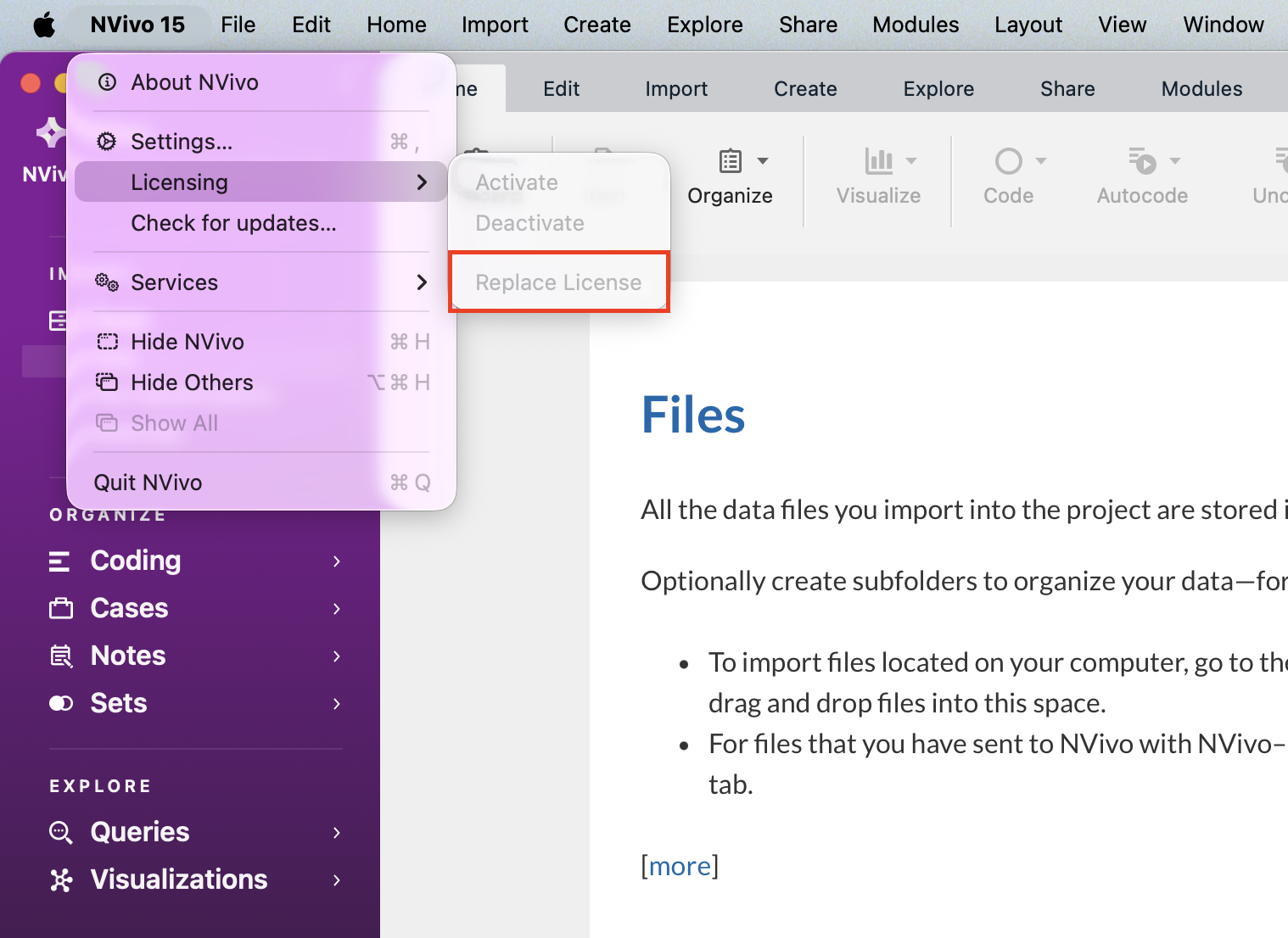Expand the Coding section chevron

tap(337, 561)
